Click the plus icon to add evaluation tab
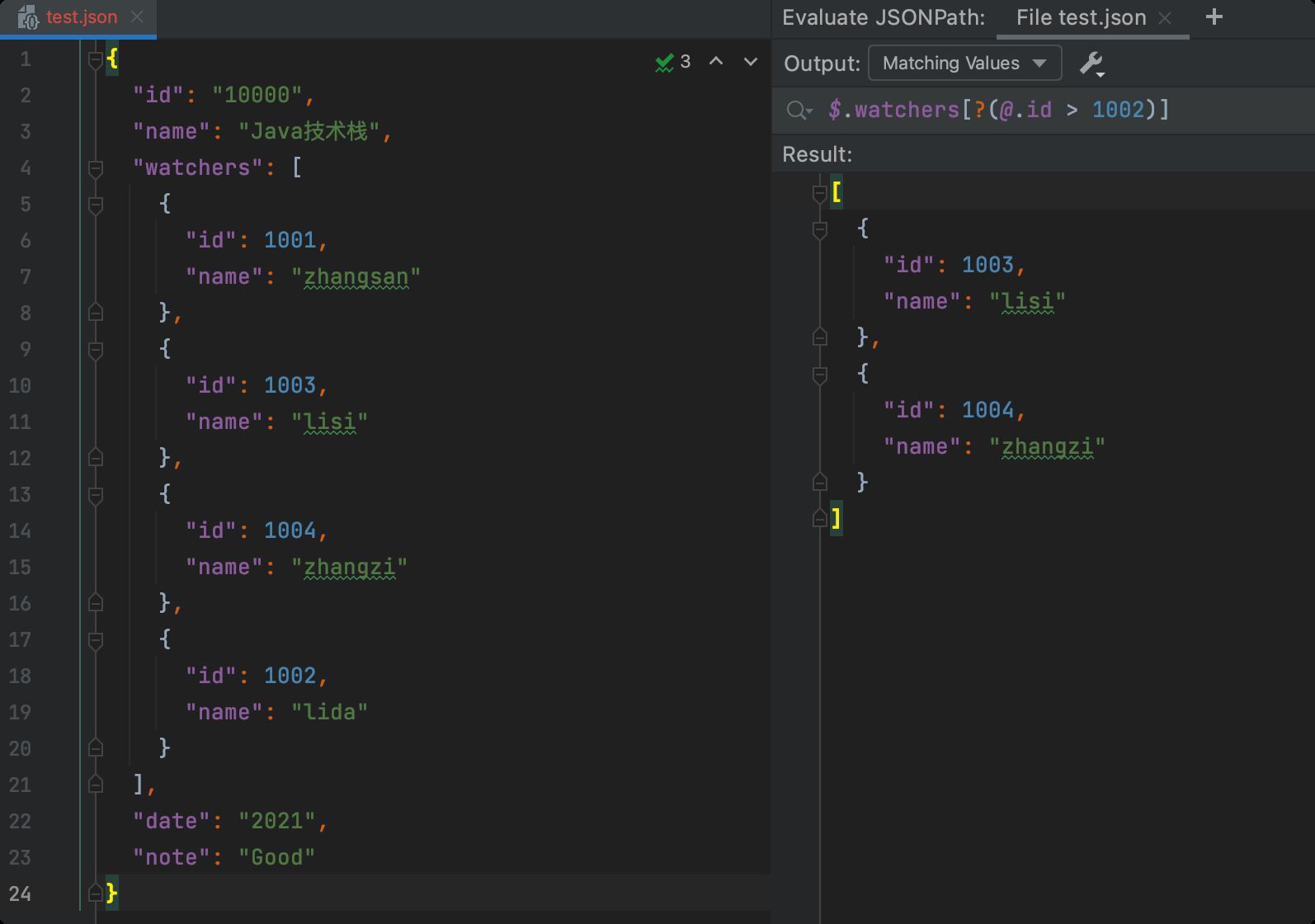Screen dimensions: 1315x924 [1214, 17]
